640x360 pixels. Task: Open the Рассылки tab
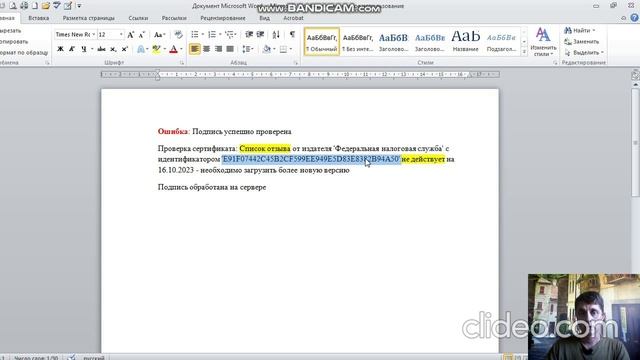(174, 18)
